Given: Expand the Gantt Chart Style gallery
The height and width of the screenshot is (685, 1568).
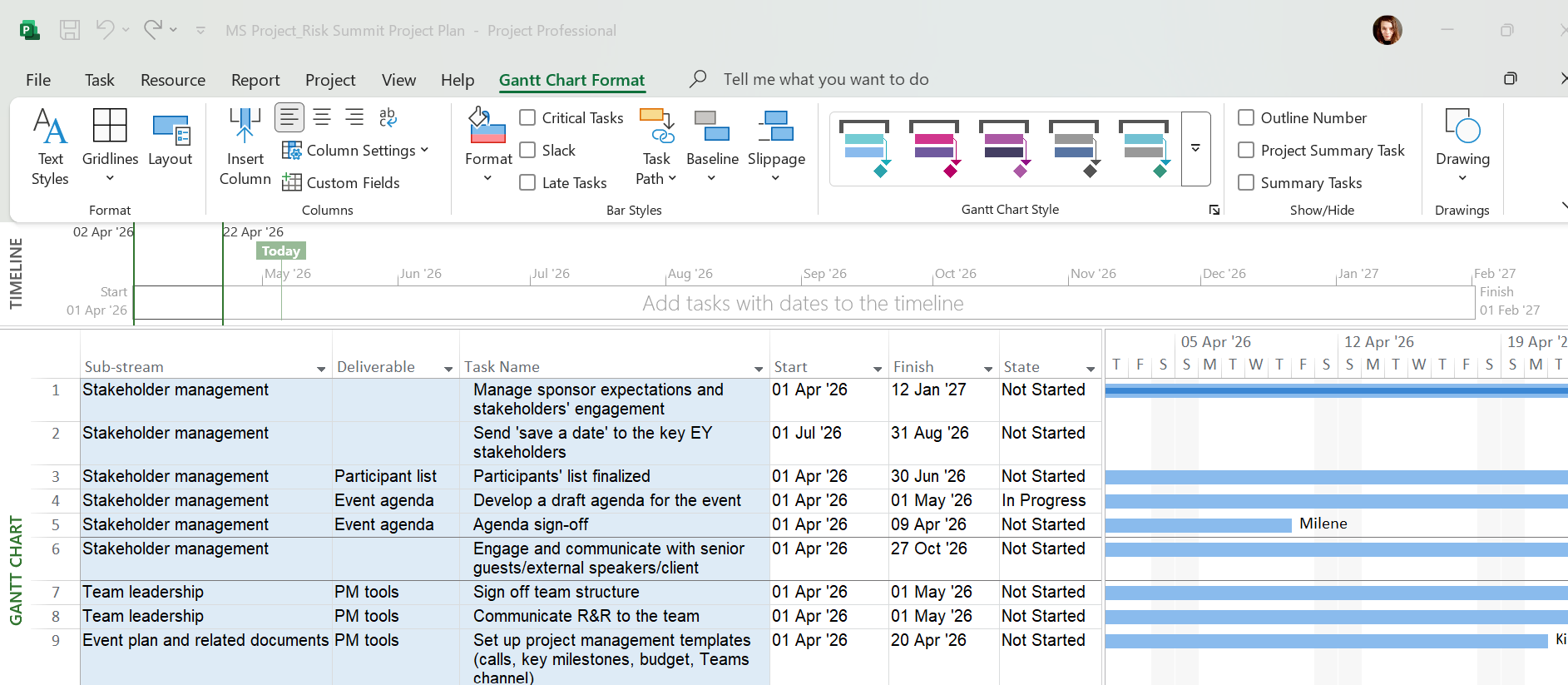Looking at the screenshot, I should coord(1195,149).
